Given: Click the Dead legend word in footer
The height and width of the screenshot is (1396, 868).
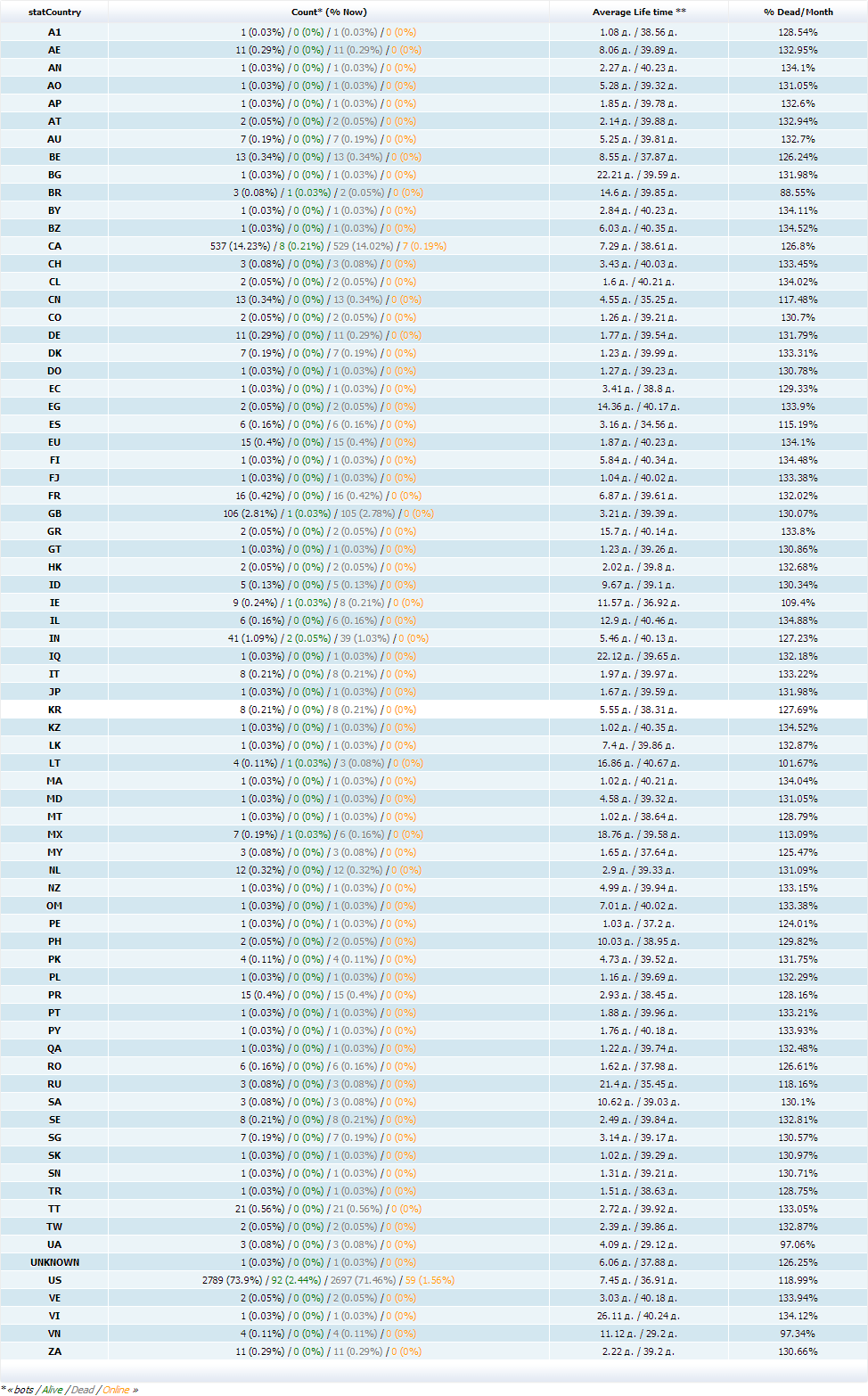Looking at the screenshot, I should click(x=83, y=1390).
